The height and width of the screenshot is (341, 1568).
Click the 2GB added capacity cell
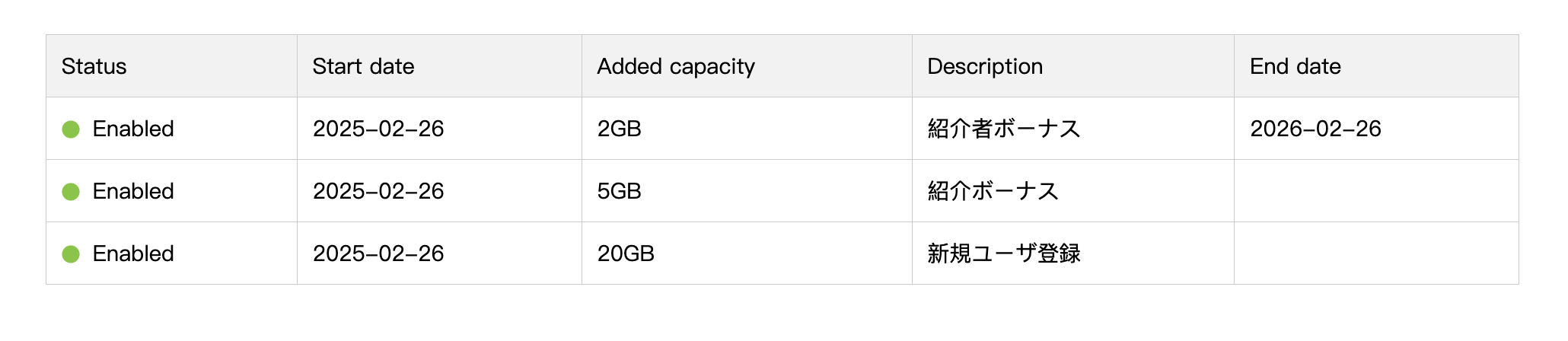(619, 129)
